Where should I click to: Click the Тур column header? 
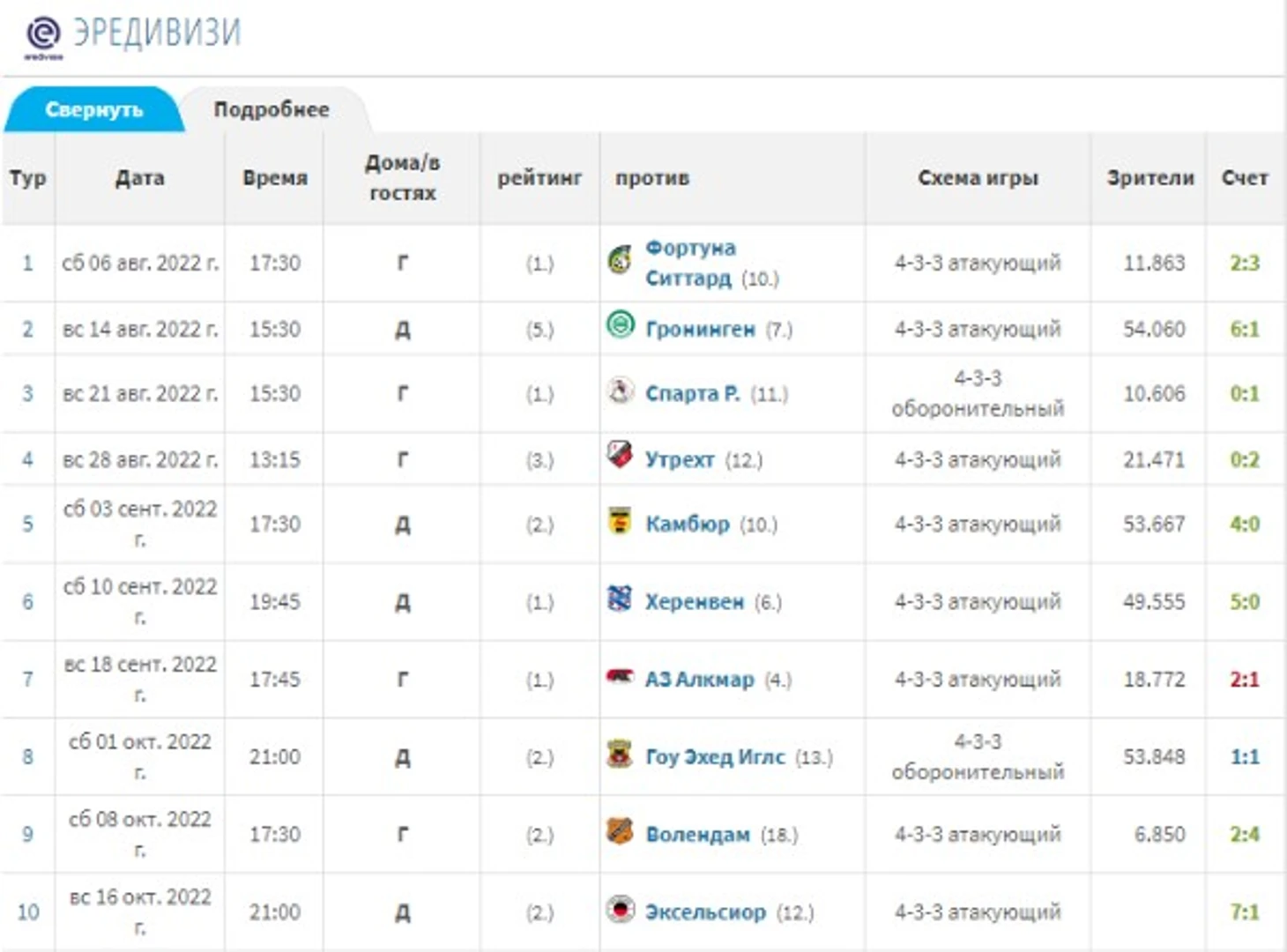(x=27, y=177)
